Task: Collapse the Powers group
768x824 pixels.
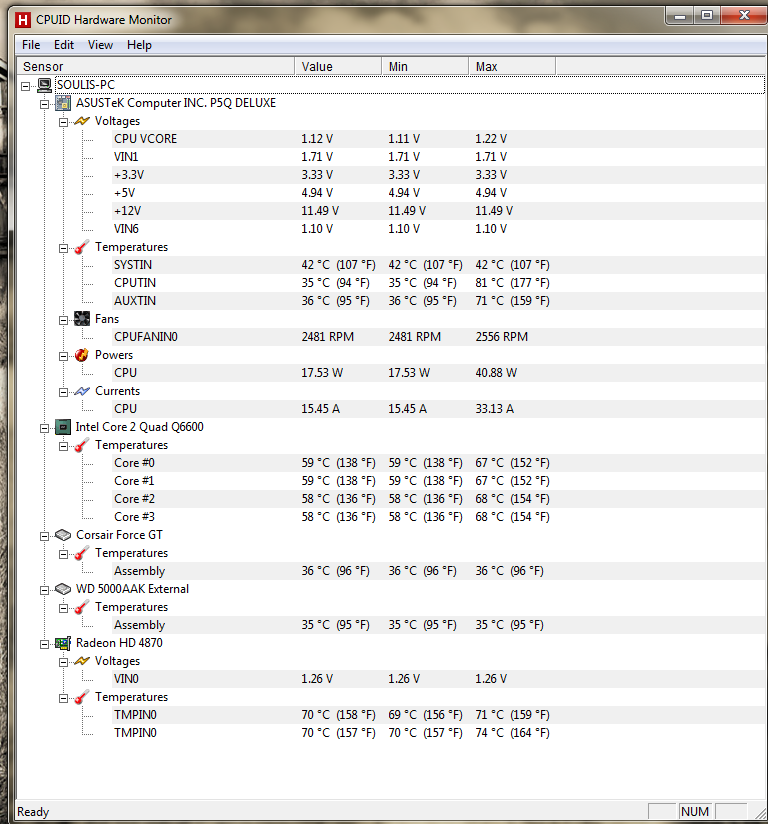Action: click(64, 356)
